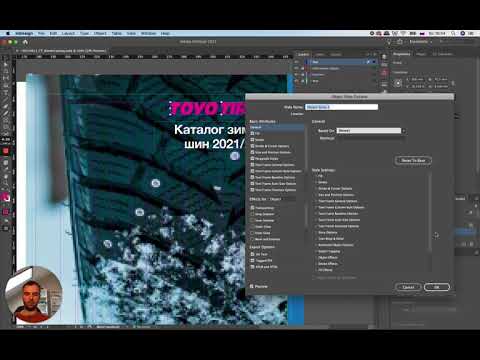Click the Style Name text field
480x360 pixels.
coord(342,107)
